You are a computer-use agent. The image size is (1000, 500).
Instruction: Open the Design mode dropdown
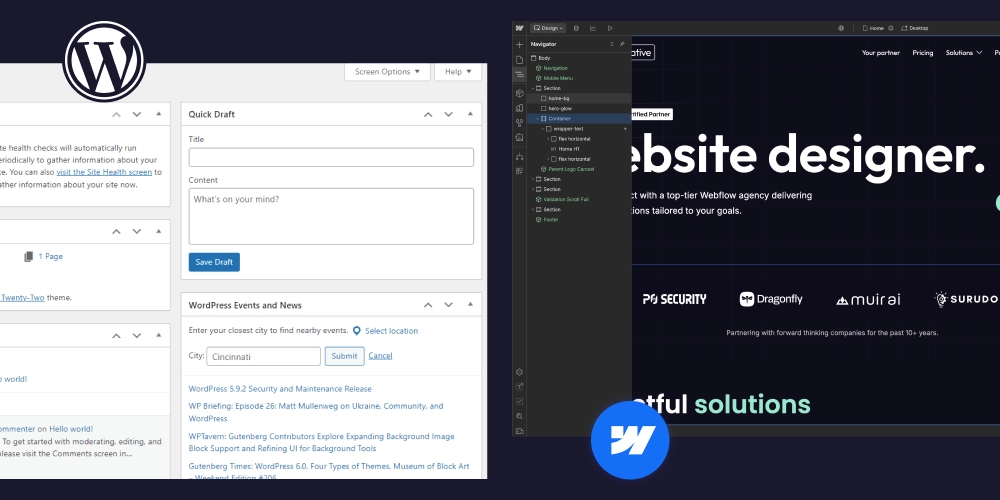pyautogui.click(x=548, y=28)
